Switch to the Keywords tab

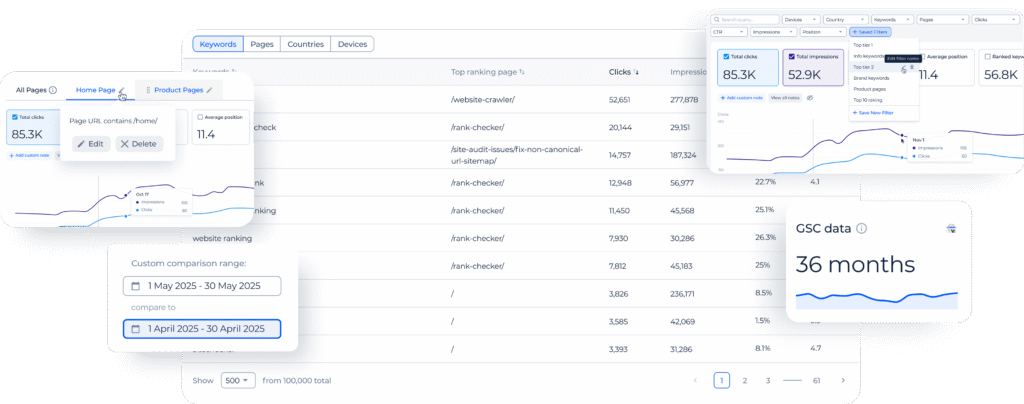tap(218, 44)
